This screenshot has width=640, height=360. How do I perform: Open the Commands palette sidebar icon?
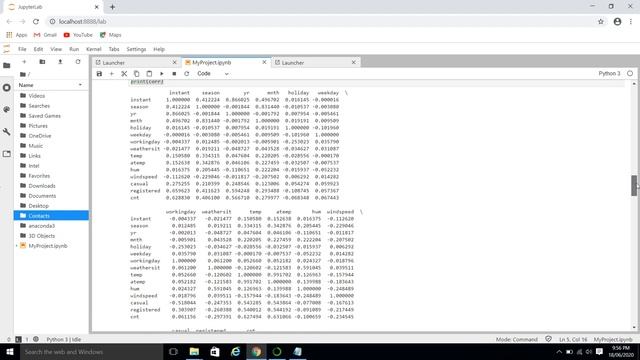click(x=7, y=109)
